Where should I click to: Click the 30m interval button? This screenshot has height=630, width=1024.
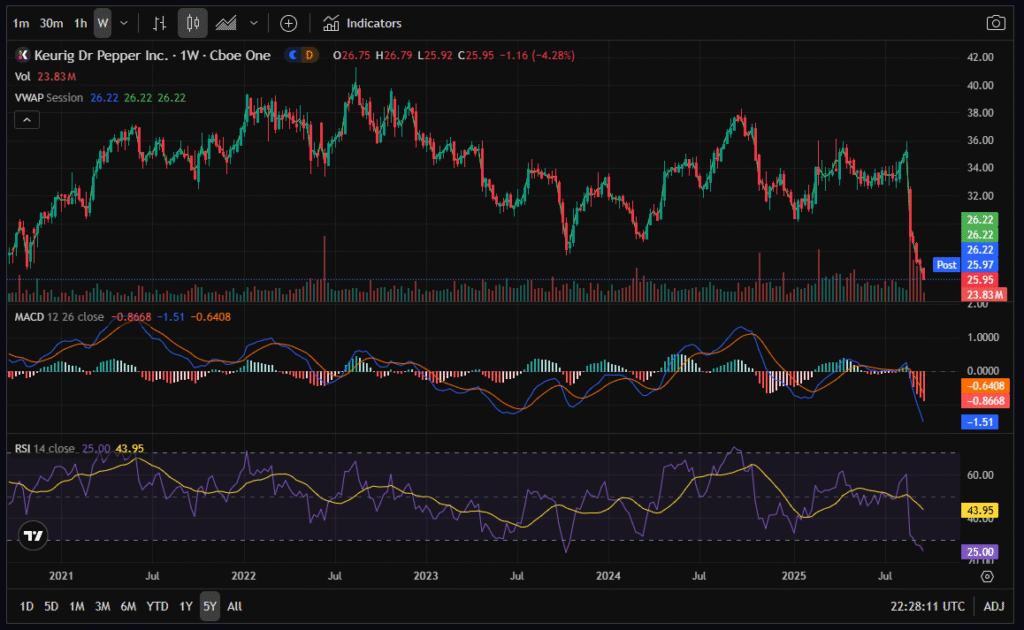point(52,22)
